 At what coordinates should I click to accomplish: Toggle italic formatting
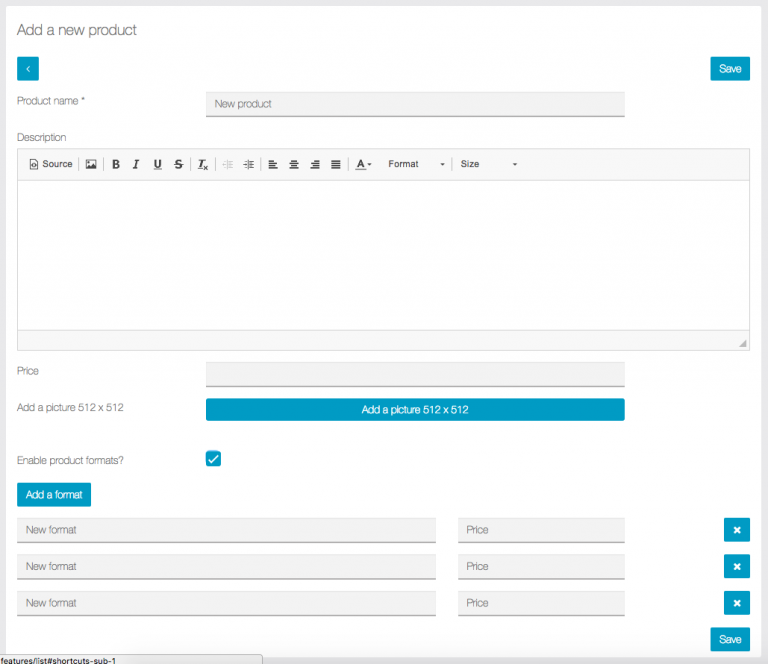pyautogui.click(x=136, y=164)
